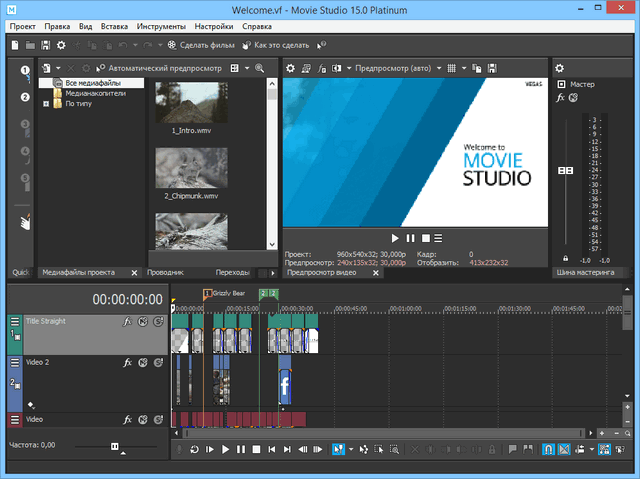Open the edit tool dropdown arrow
The width and height of the screenshot is (640, 479).
tap(351, 450)
